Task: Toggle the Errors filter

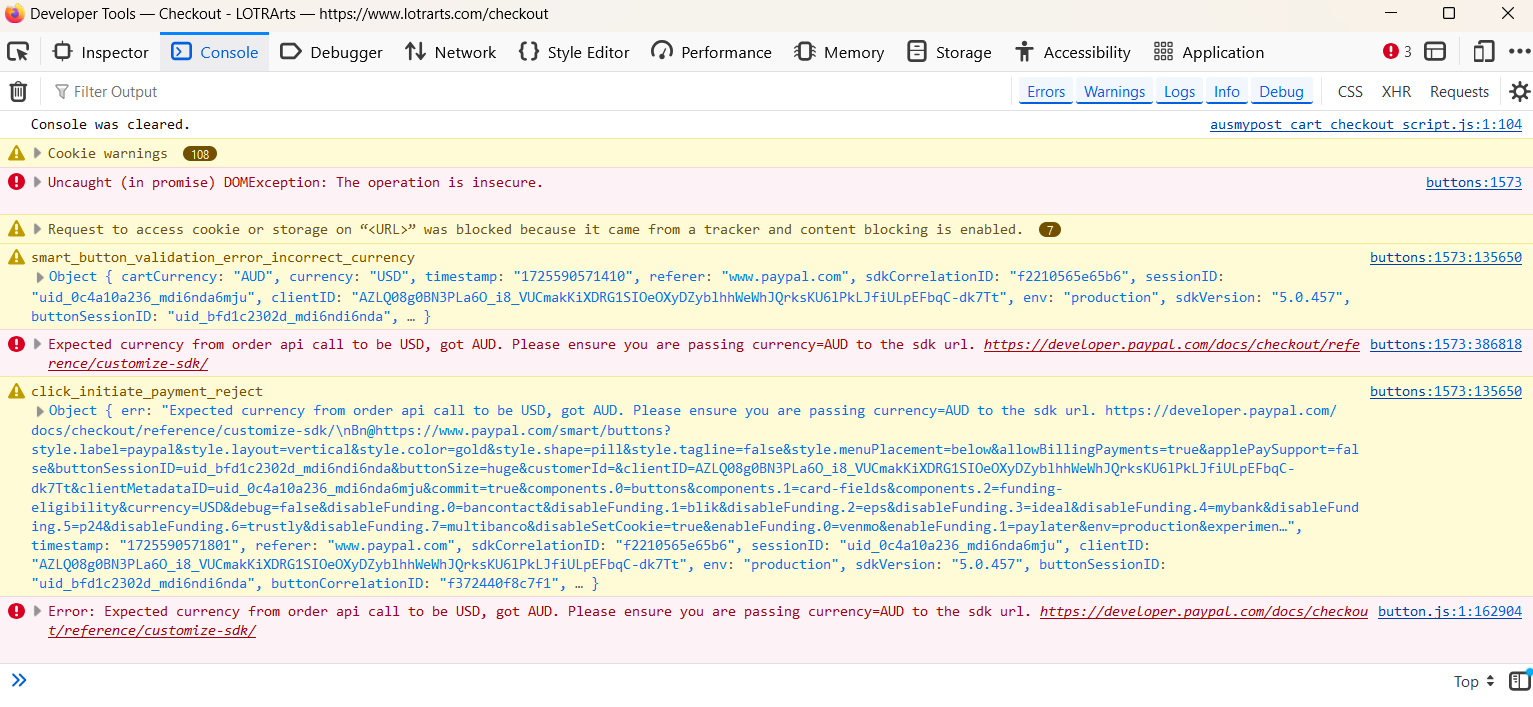Action: [x=1046, y=92]
